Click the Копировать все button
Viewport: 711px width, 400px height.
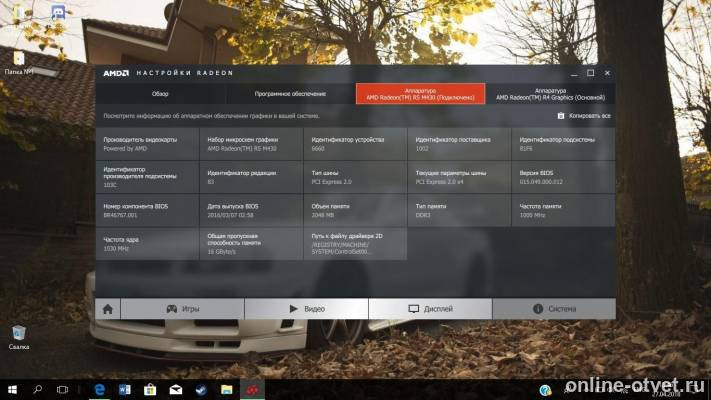click(584, 116)
